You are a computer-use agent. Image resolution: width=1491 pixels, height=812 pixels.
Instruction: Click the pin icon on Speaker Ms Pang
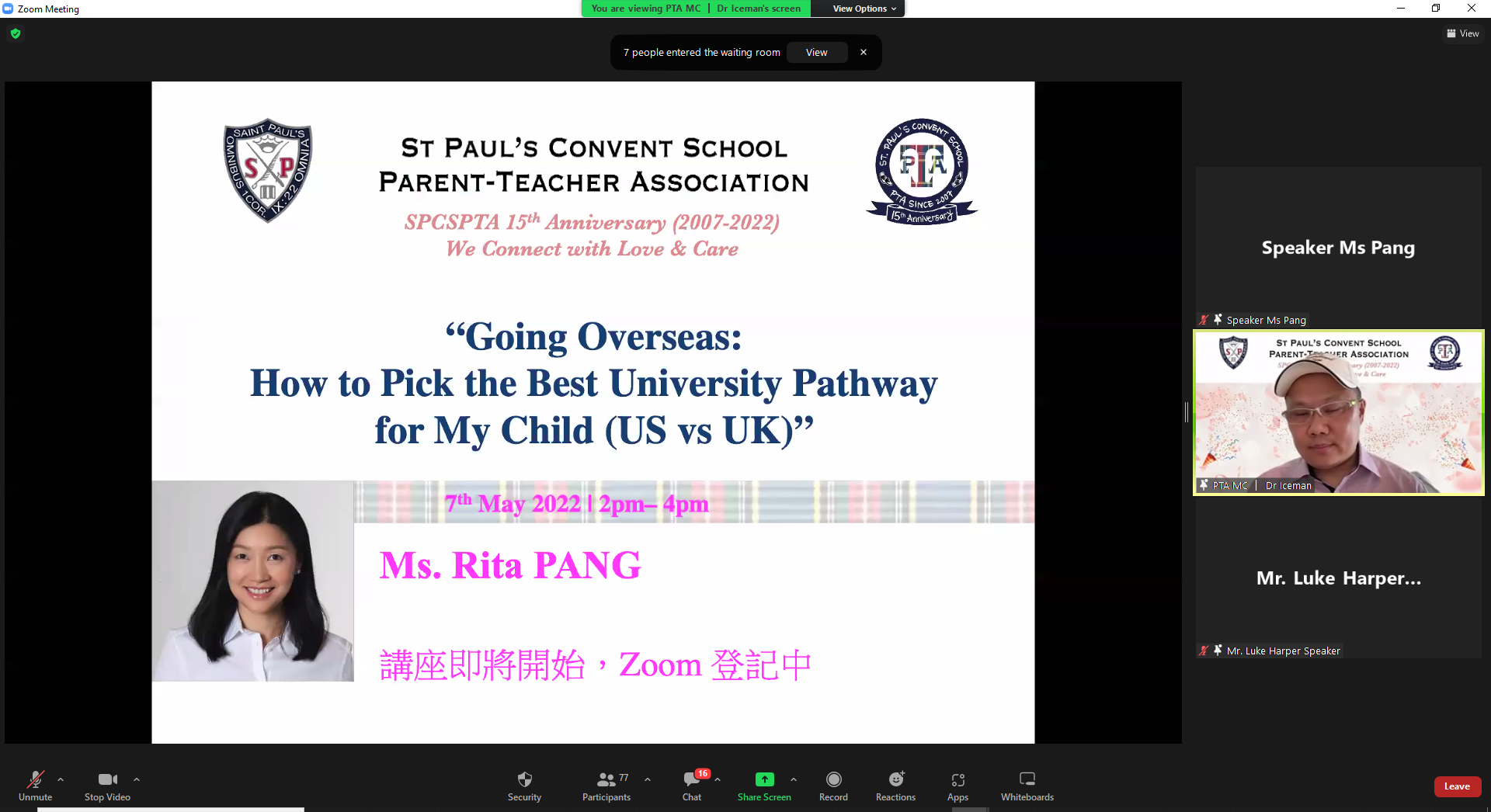point(1218,320)
